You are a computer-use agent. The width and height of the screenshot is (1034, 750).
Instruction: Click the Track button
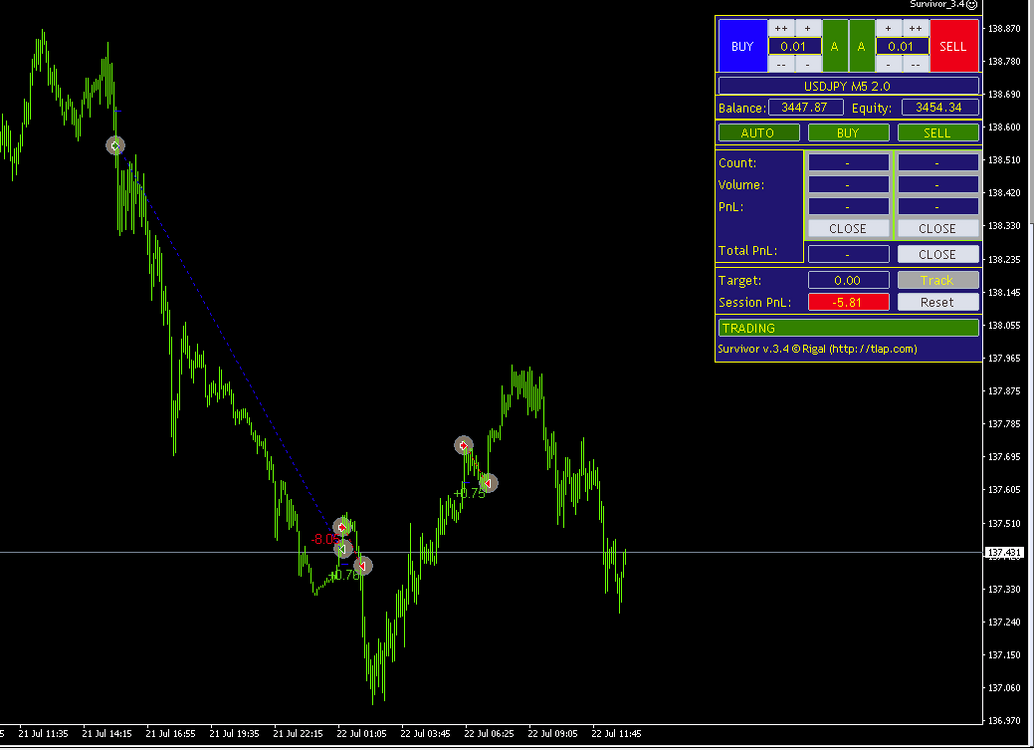click(x=938, y=280)
